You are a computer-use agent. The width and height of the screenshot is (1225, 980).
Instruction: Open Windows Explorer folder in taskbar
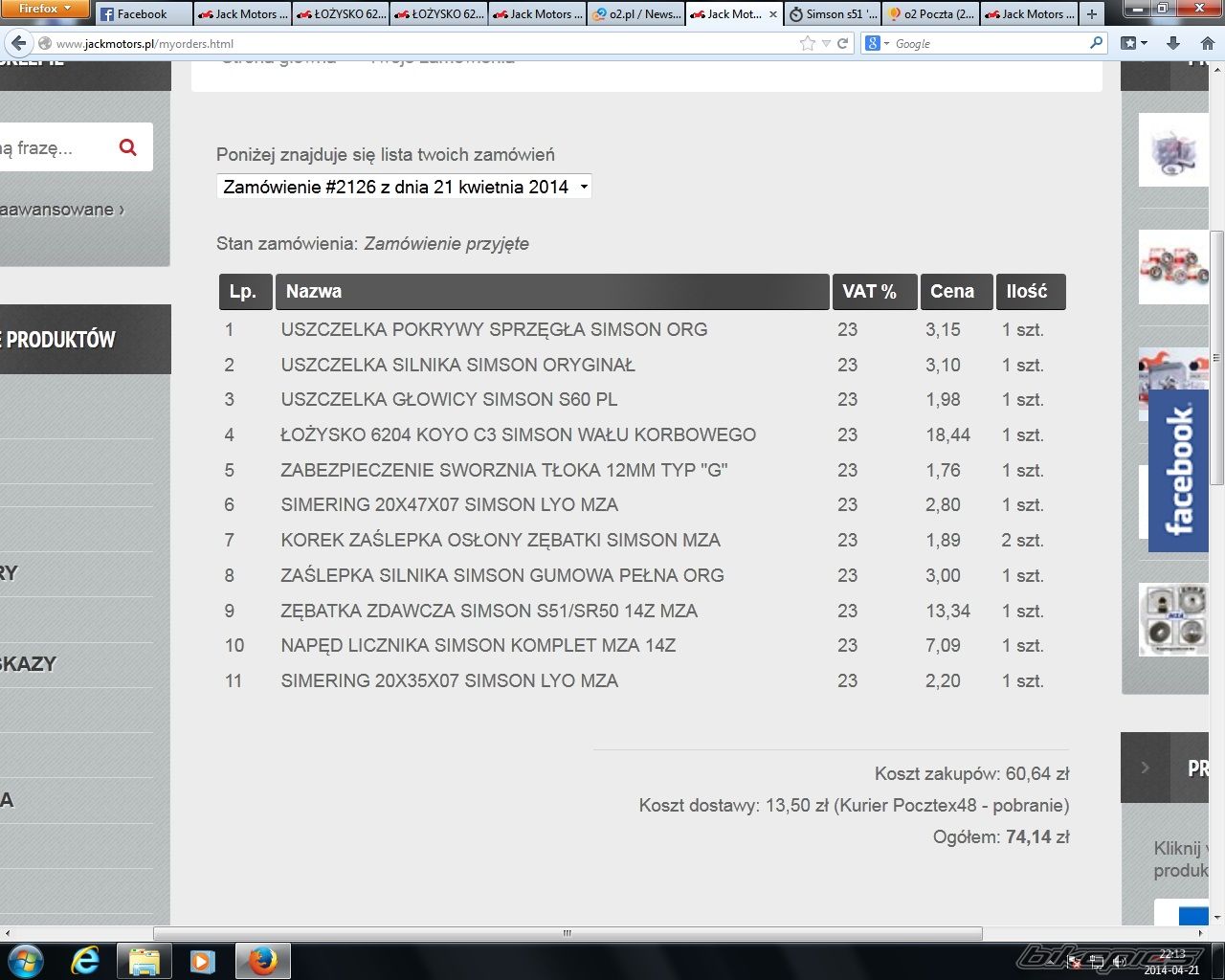(x=144, y=960)
